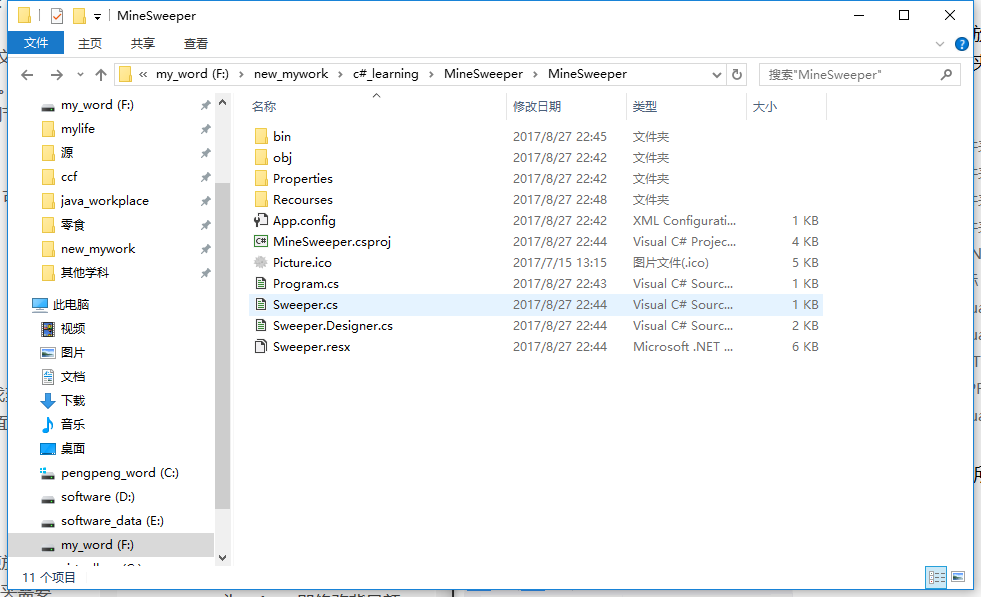Open 图片 library in navigation pane

(x=73, y=353)
